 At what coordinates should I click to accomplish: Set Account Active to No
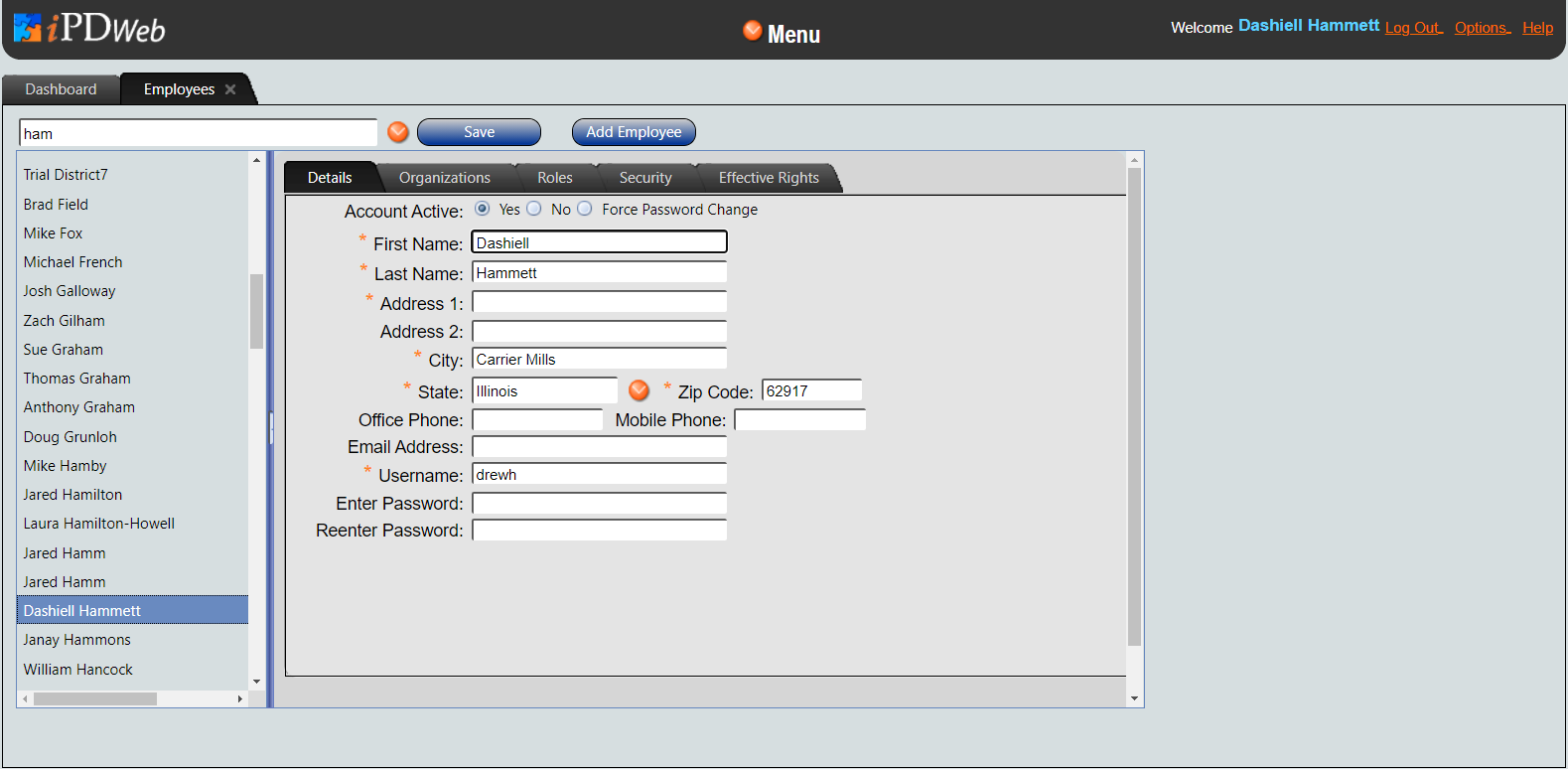point(534,209)
